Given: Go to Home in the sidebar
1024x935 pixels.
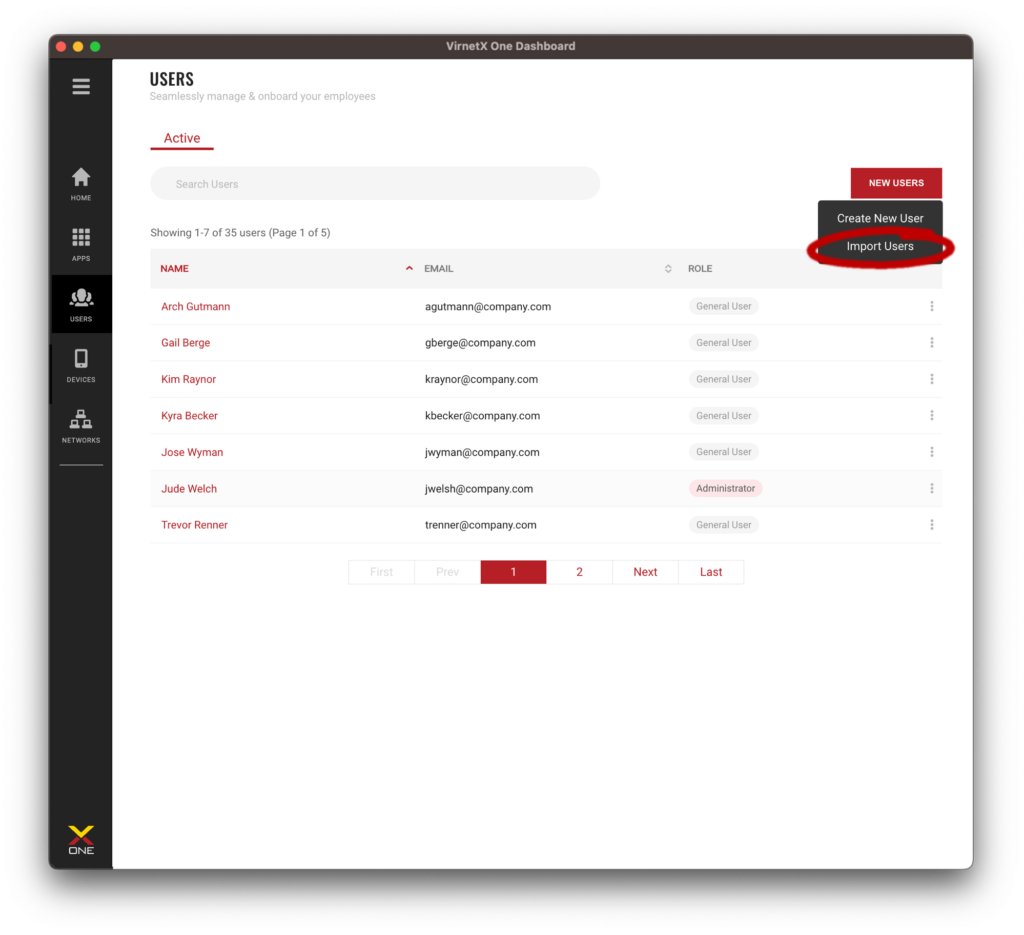Looking at the screenshot, I should click(81, 183).
